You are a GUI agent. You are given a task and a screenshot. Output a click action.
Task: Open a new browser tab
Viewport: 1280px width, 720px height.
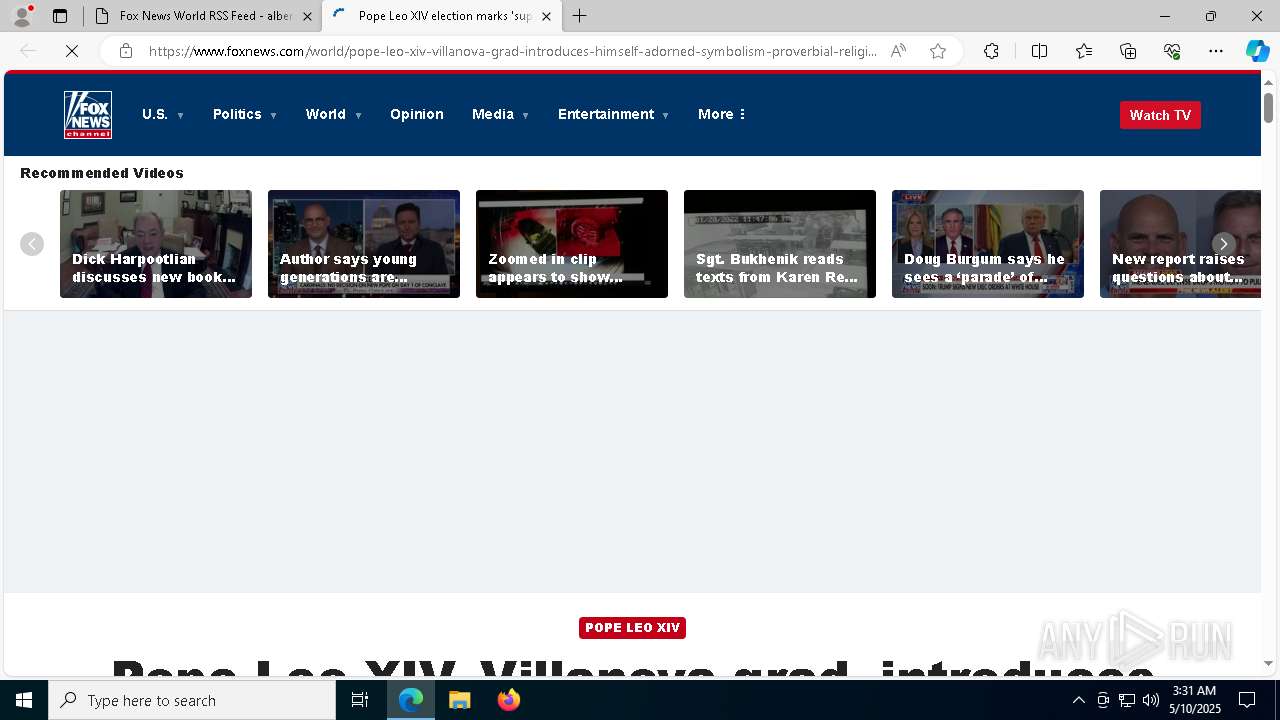point(579,16)
